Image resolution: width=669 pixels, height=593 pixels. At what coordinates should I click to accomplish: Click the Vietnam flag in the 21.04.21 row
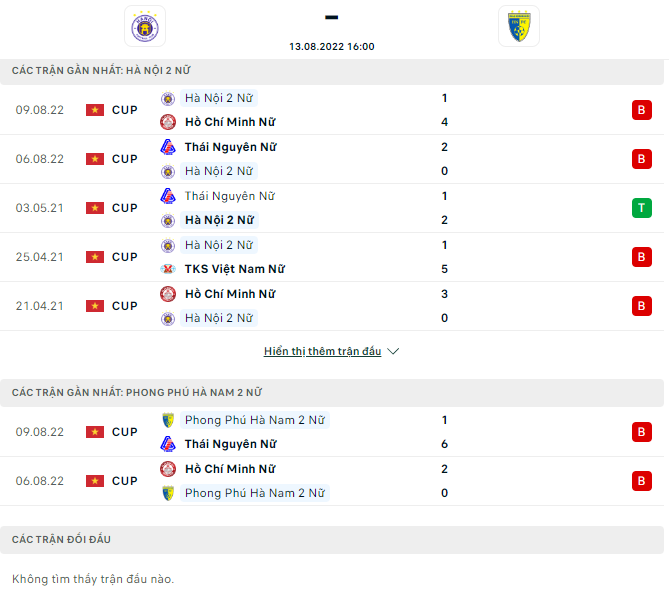tap(95, 306)
